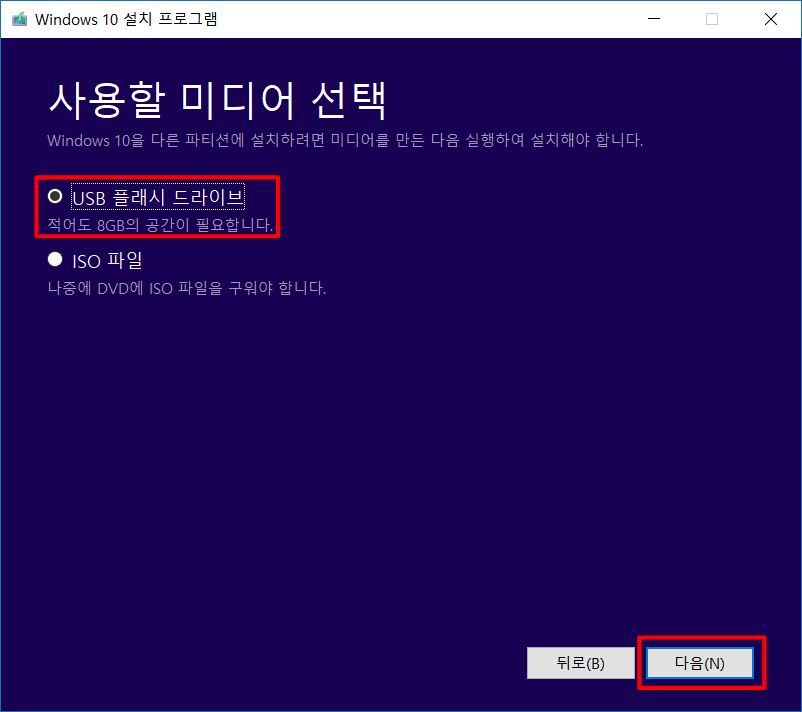Click the text '적어도 8GB의 공간이 필요합니다.'

[x=160, y=225]
